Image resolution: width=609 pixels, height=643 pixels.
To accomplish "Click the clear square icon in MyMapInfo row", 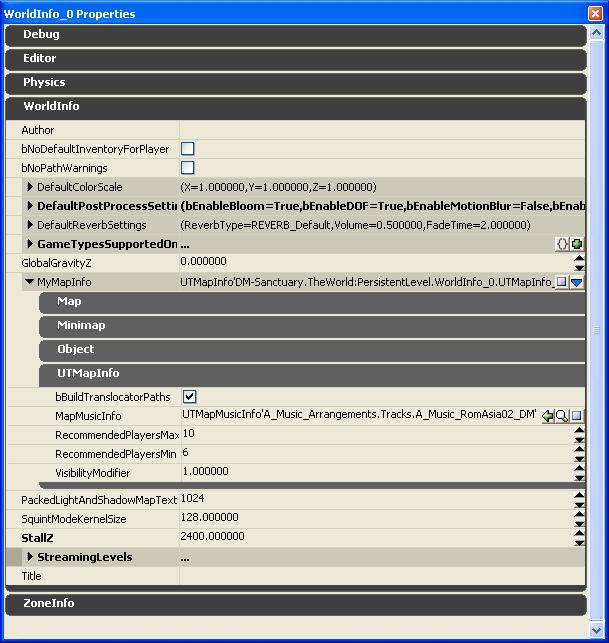I will [562, 283].
